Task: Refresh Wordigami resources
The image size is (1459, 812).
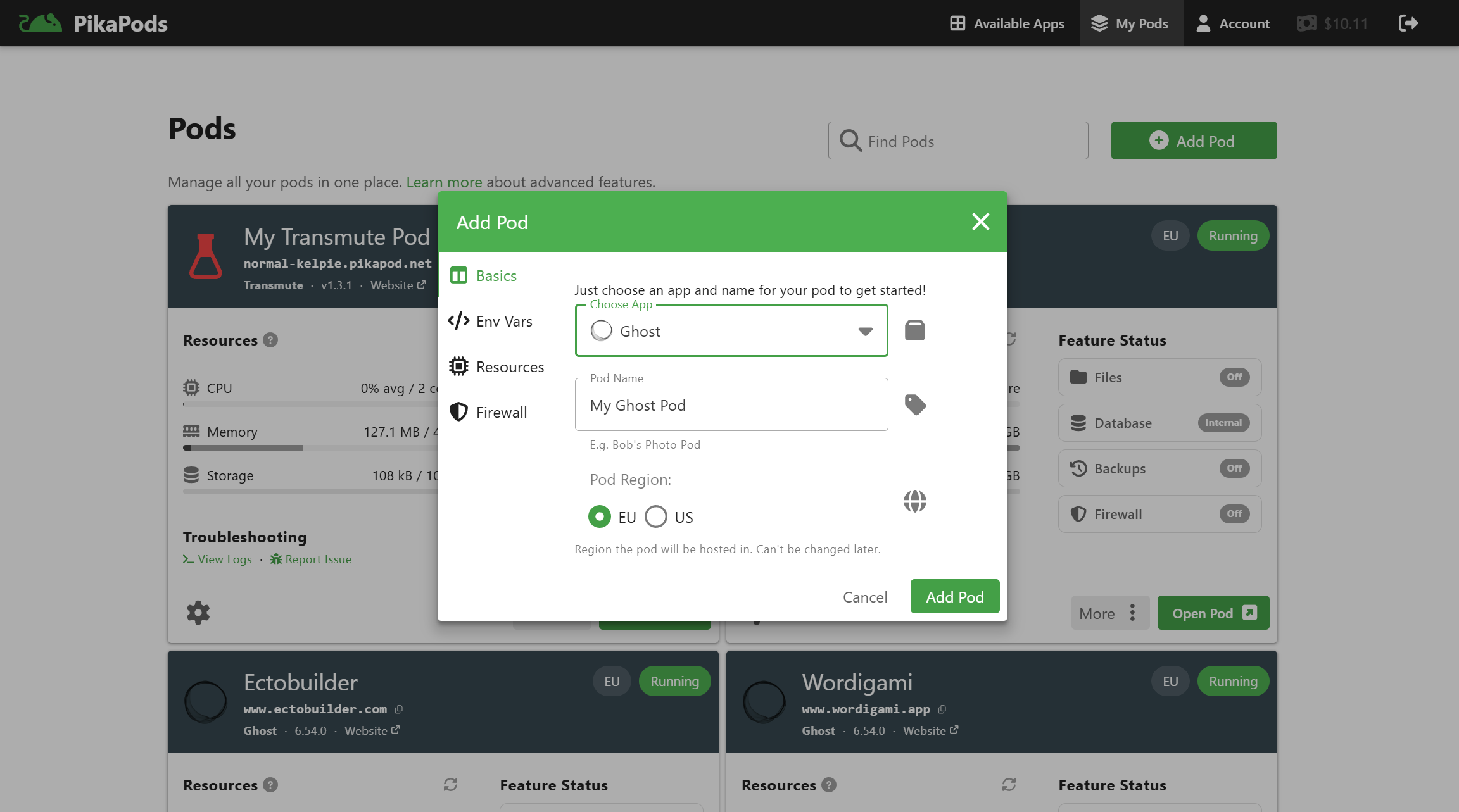Action: point(1009,785)
